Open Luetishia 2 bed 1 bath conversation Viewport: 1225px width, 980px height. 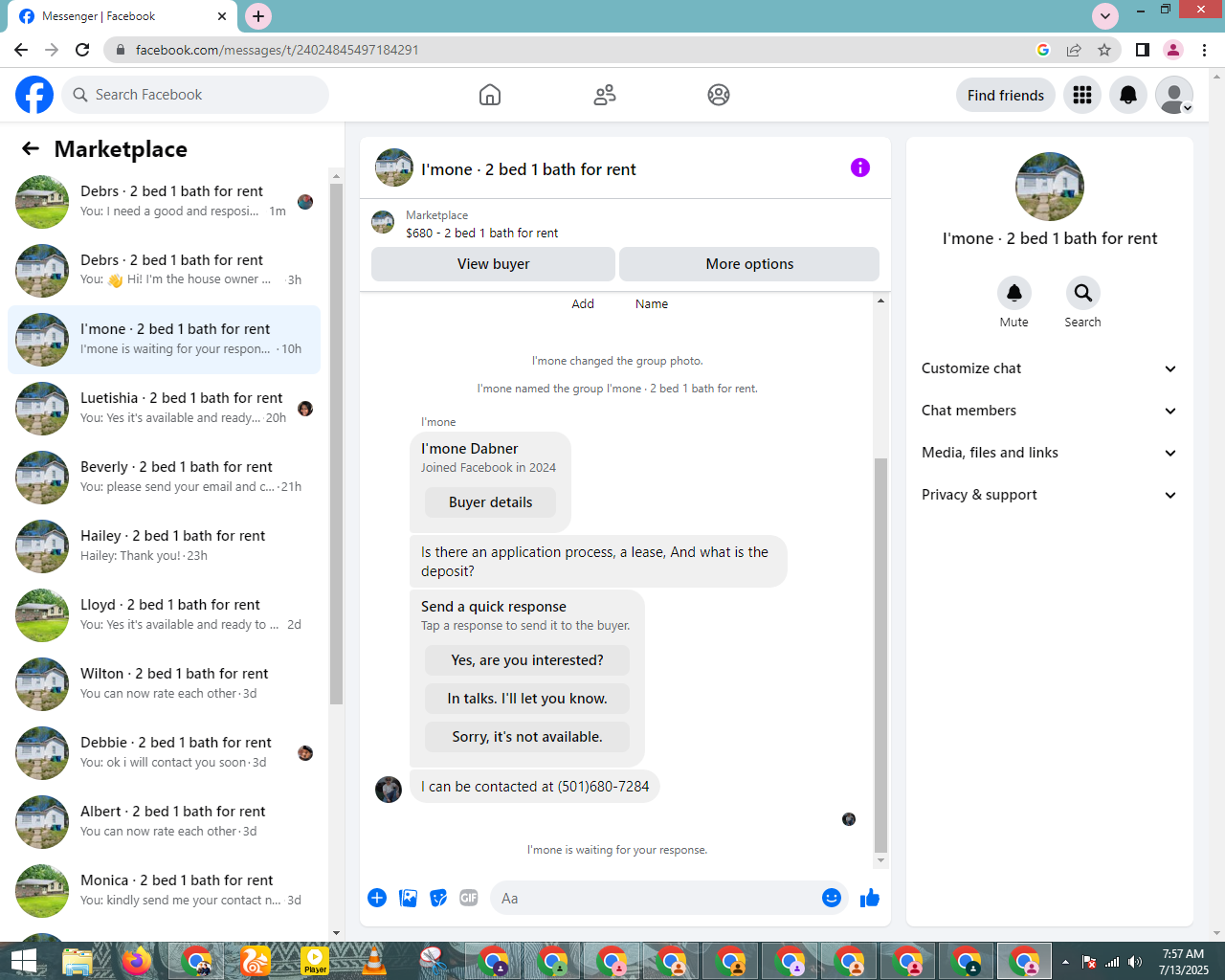coord(164,409)
